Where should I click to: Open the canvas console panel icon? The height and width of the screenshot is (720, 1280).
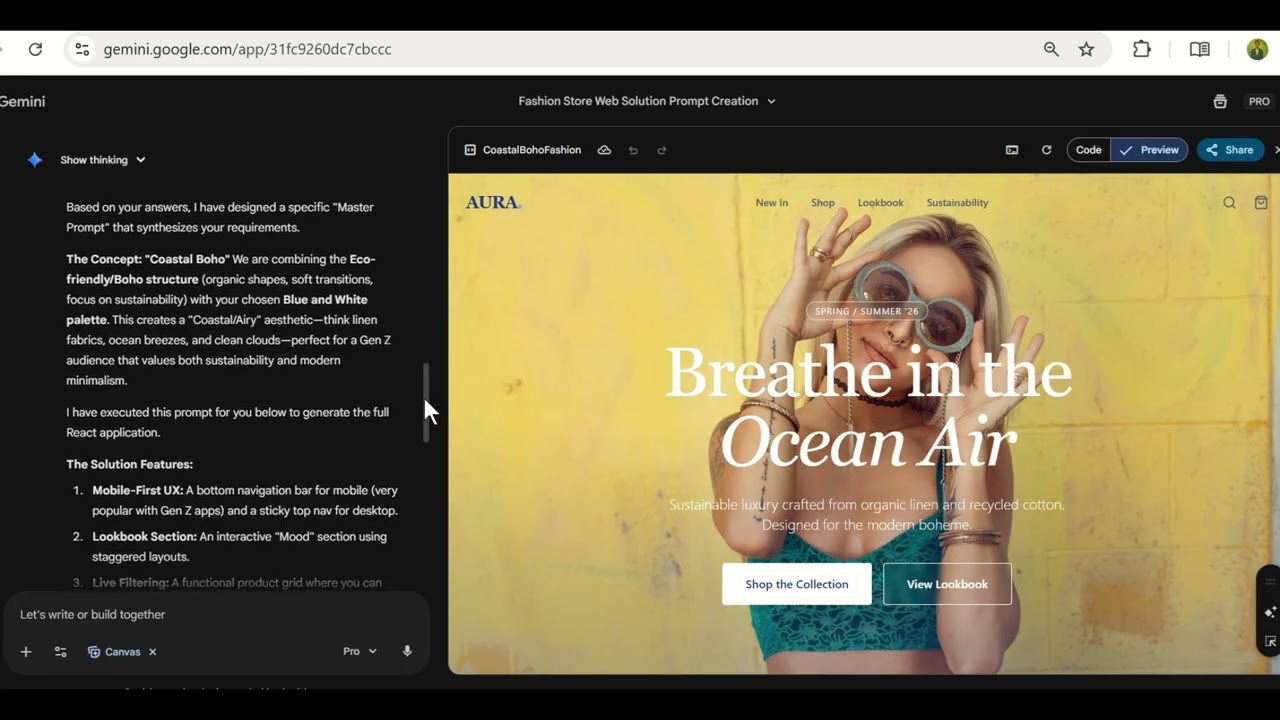(1012, 150)
